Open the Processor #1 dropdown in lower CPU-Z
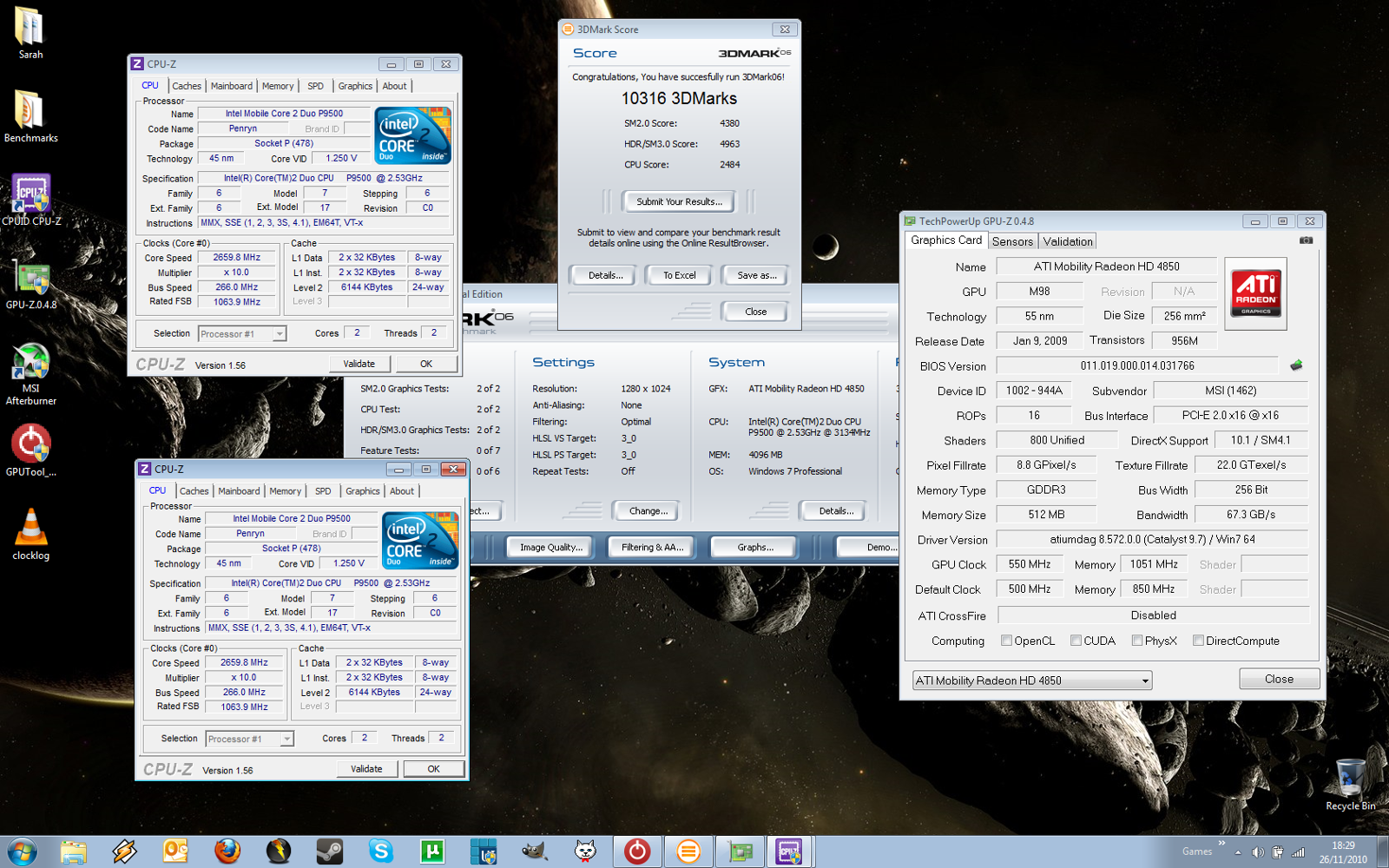Viewport: 1389px width, 868px height. pos(250,739)
